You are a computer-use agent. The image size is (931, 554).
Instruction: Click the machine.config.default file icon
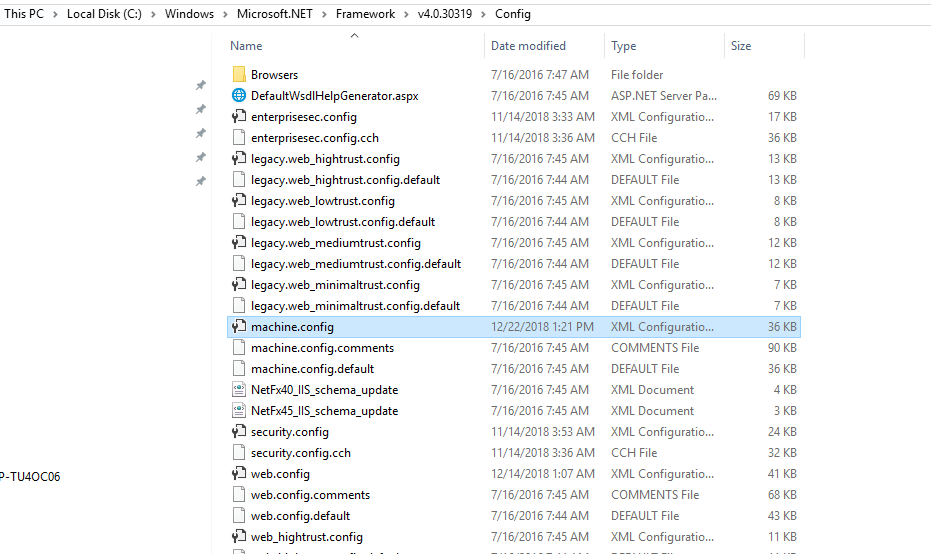click(239, 369)
